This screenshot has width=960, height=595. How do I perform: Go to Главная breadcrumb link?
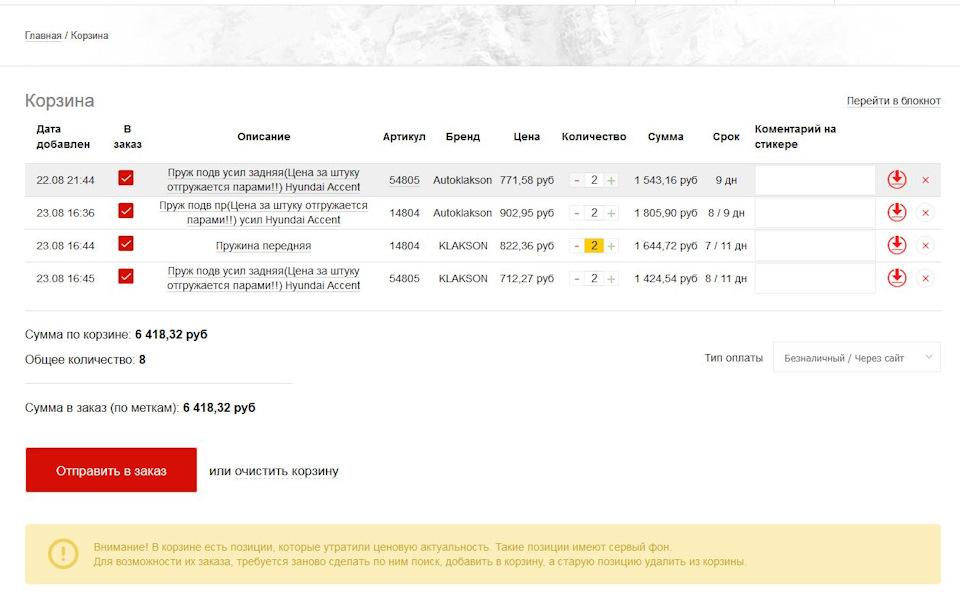(x=43, y=36)
